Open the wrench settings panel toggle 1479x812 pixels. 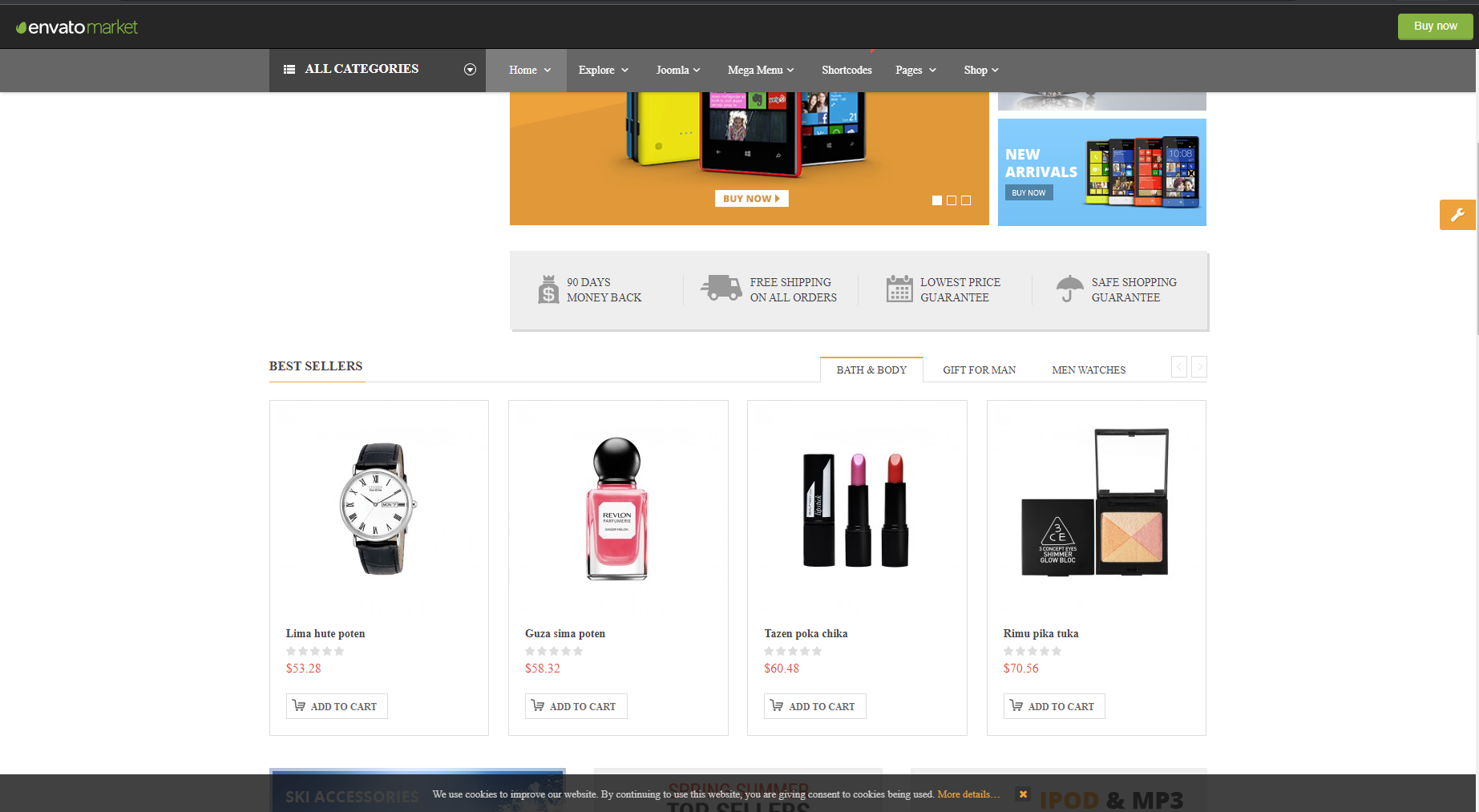(x=1457, y=215)
